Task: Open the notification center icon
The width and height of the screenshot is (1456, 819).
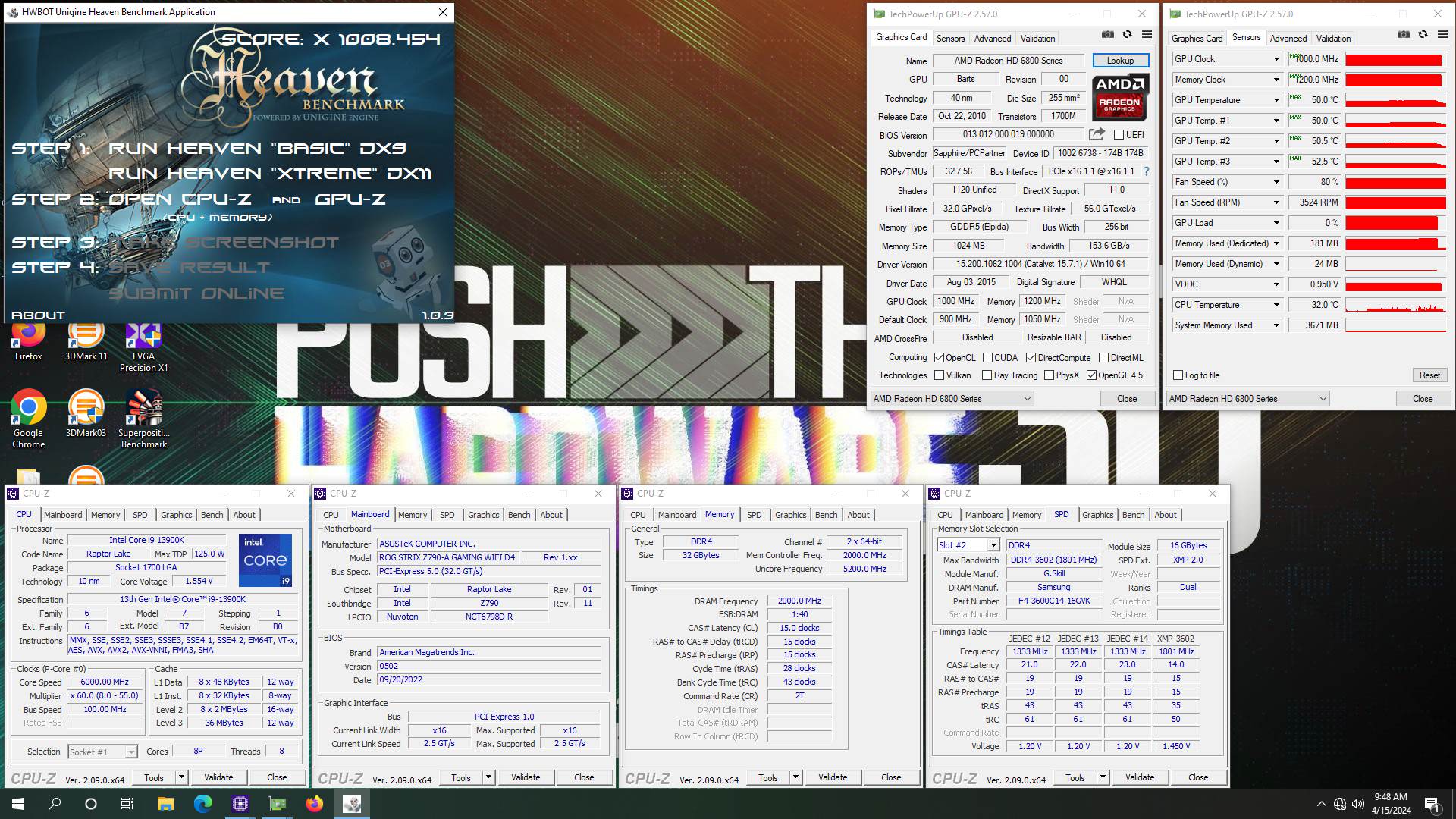Action: pos(1432,804)
